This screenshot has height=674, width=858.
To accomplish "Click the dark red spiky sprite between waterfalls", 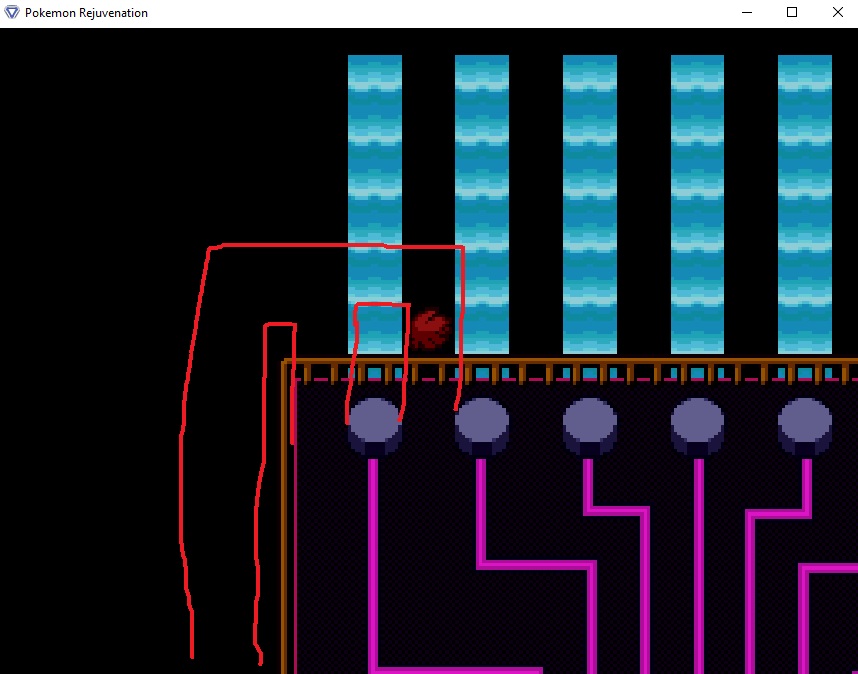I will (431, 329).
